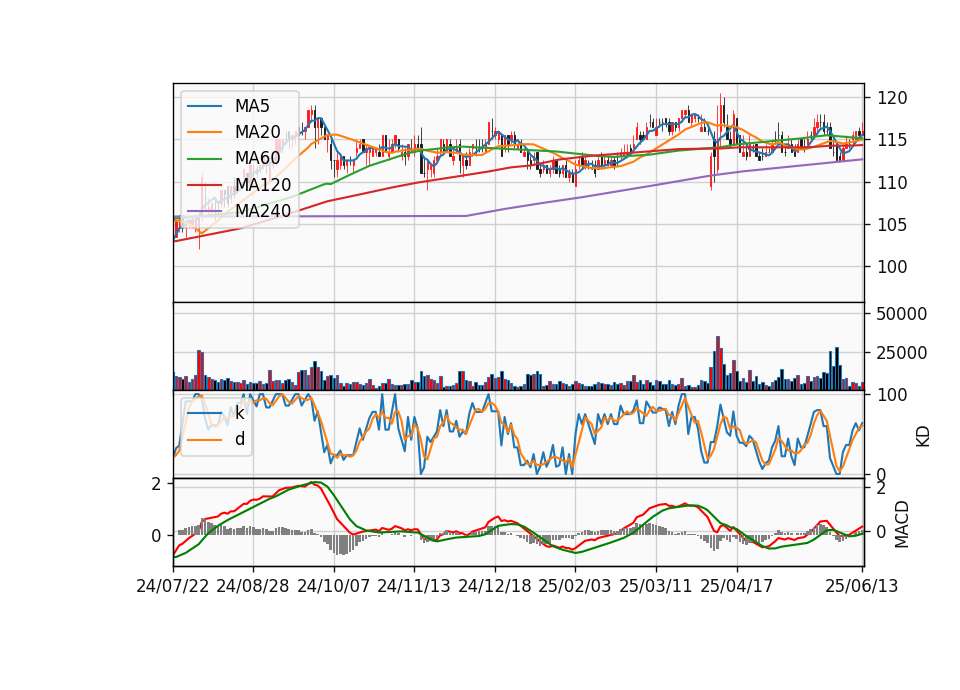Viewport: 960px width, 690px height.
Task: Click the blue MA5 legend line sample
Action: coord(204,106)
